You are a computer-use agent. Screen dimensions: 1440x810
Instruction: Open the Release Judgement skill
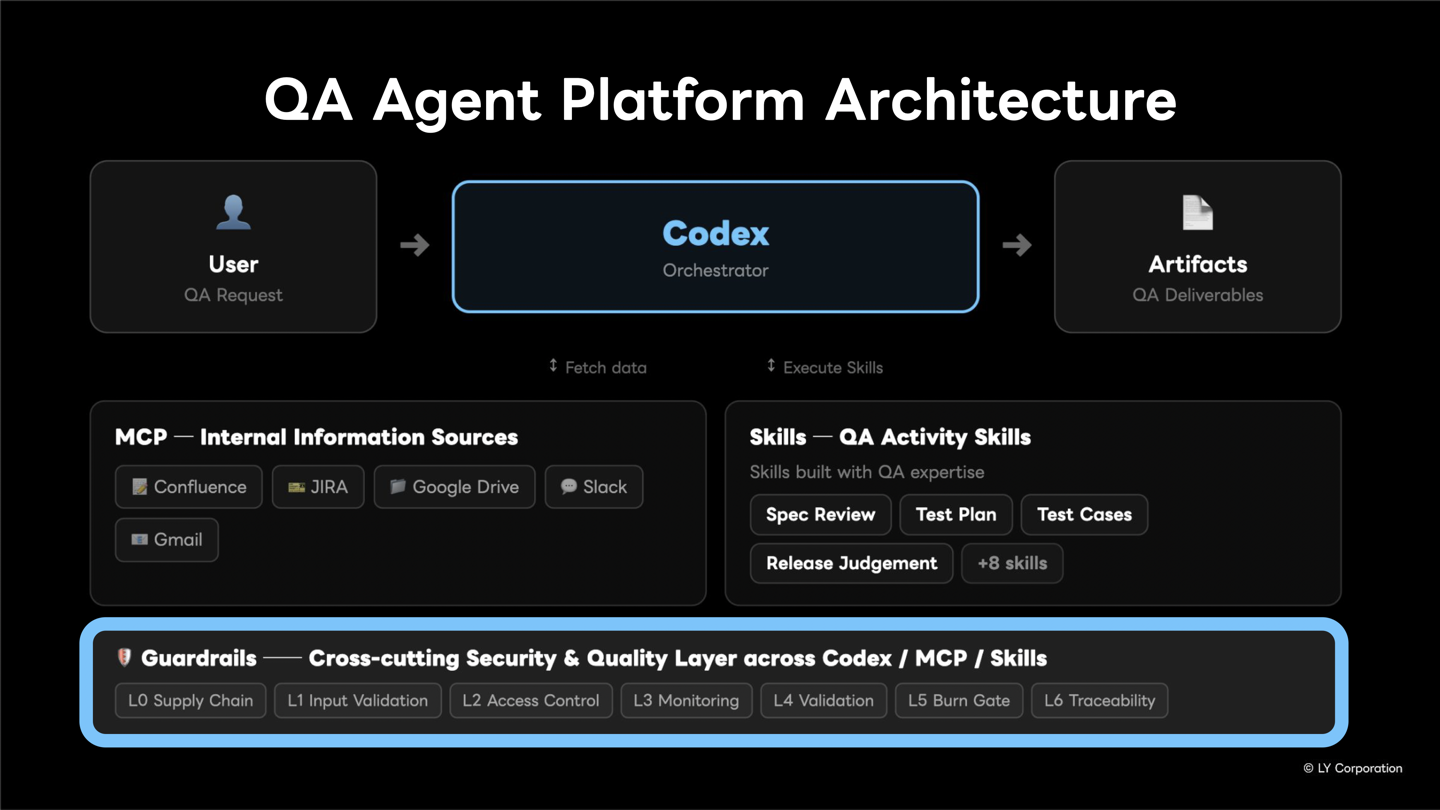(851, 564)
